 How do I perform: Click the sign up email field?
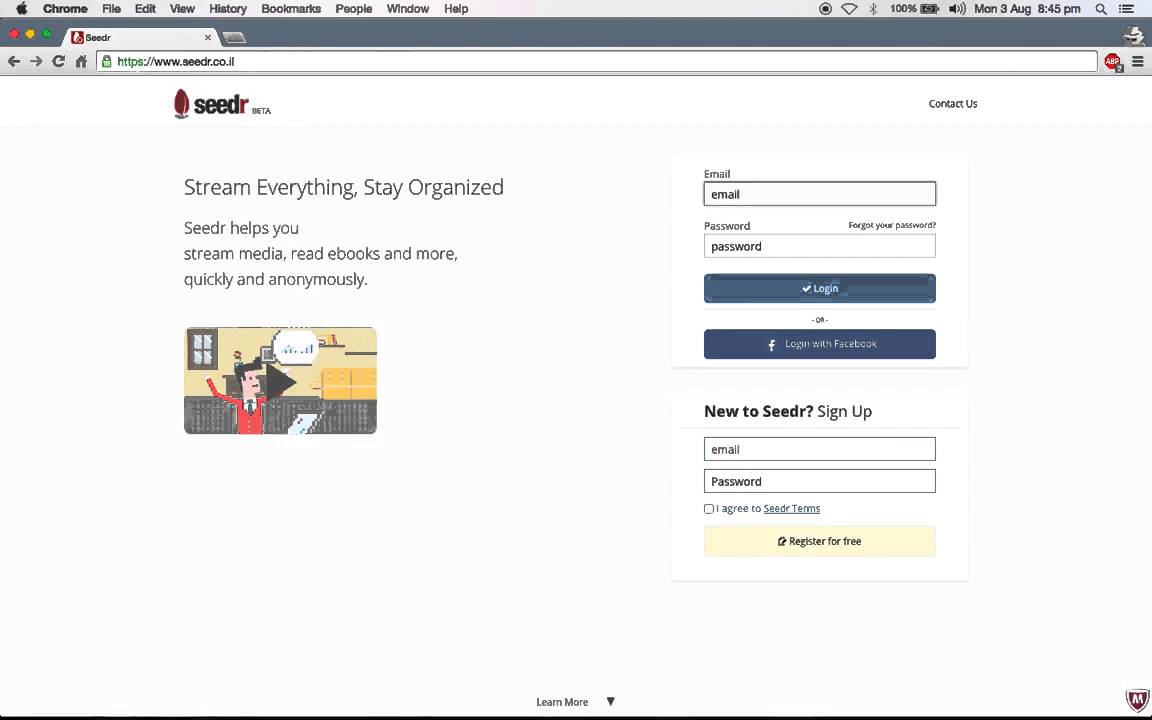820,449
